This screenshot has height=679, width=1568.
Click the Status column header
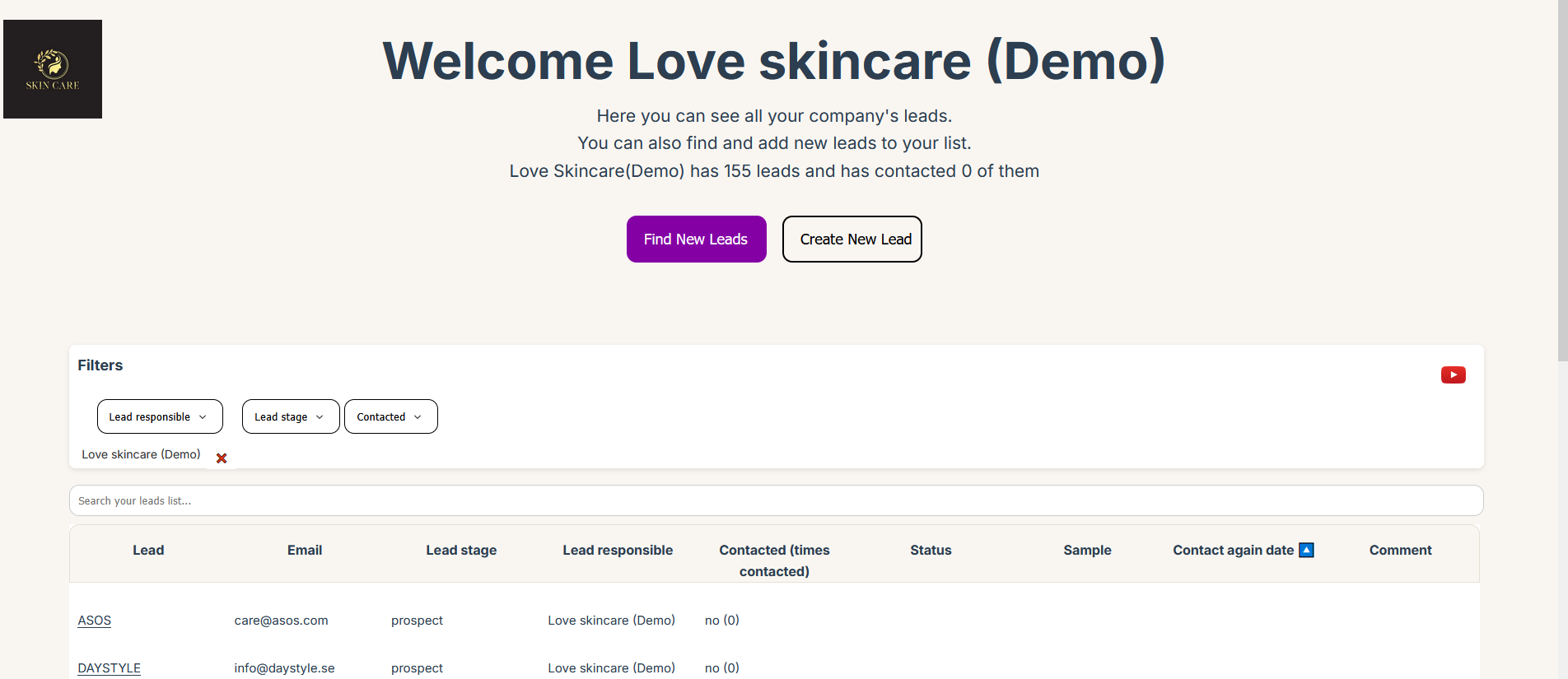(x=931, y=550)
